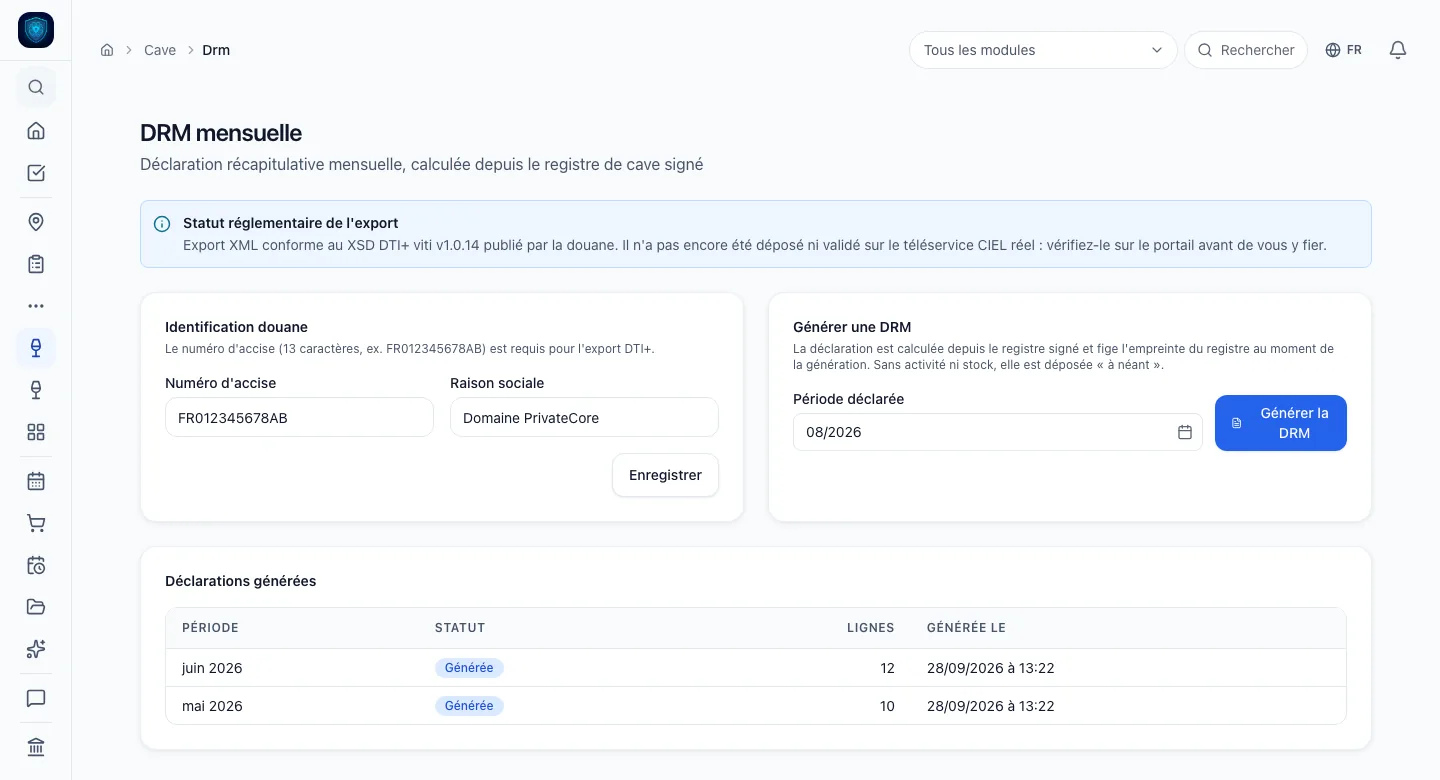Screen dimensions: 1440x780
Task: Open the folder sidebar icon
Action: click(x=36, y=607)
